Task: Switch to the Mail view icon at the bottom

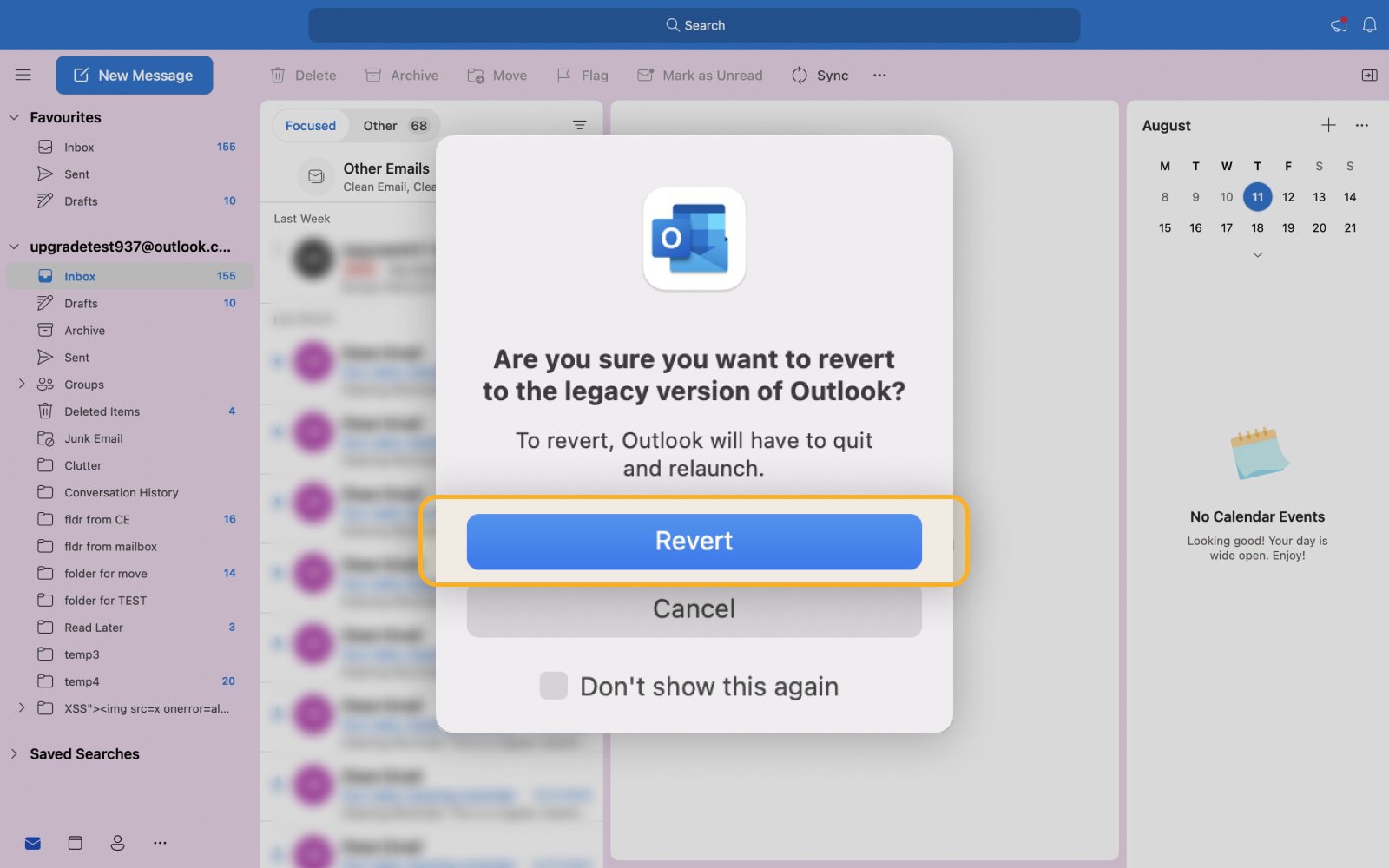Action: pyautogui.click(x=33, y=843)
